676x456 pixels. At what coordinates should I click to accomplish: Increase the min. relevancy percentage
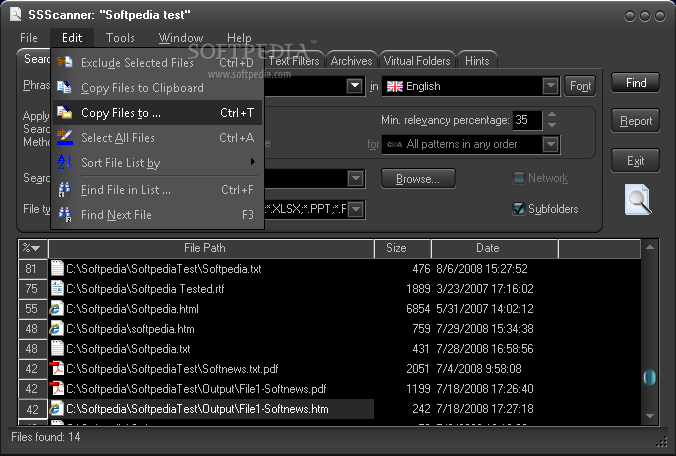552,115
